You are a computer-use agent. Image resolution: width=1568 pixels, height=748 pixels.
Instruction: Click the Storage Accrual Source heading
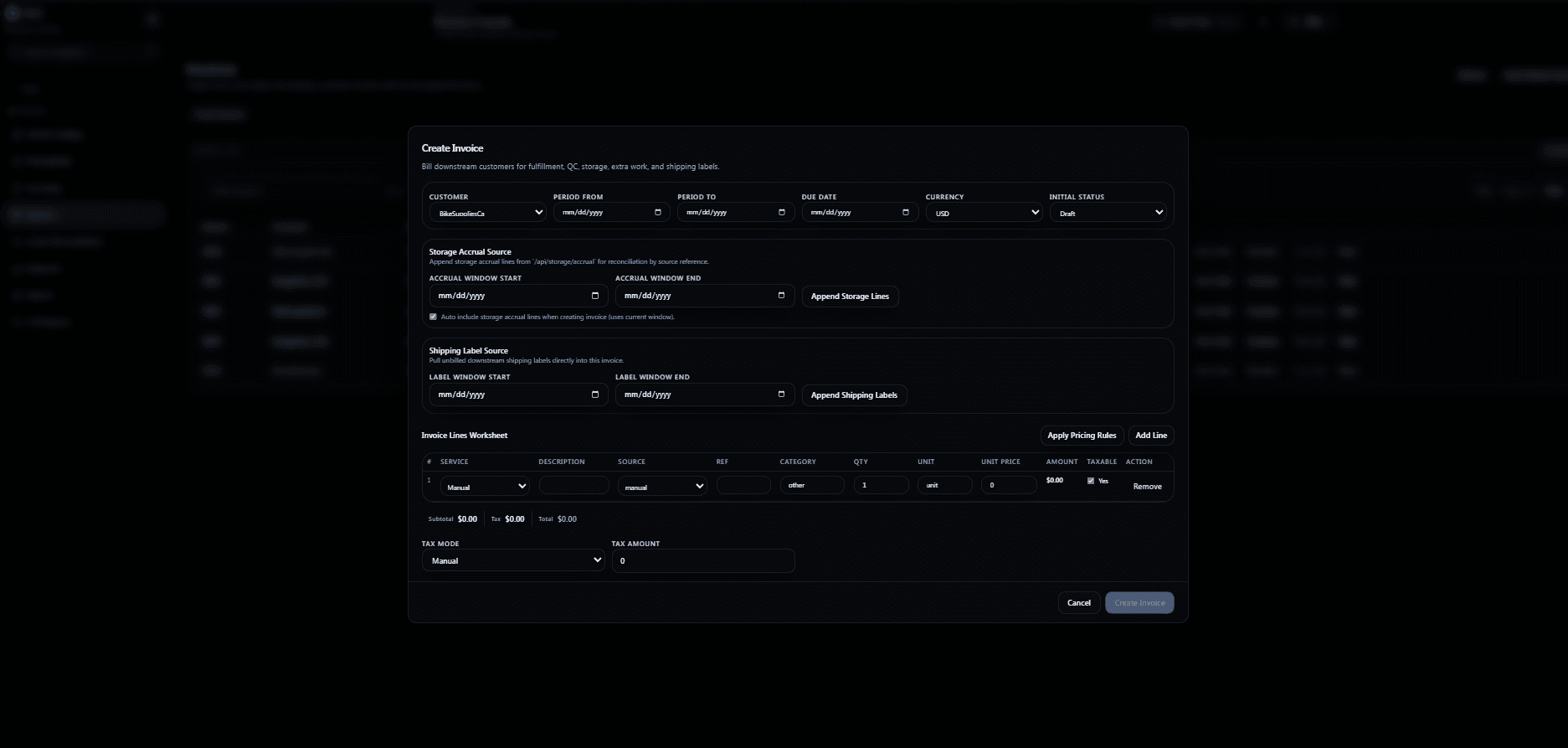(470, 252)
